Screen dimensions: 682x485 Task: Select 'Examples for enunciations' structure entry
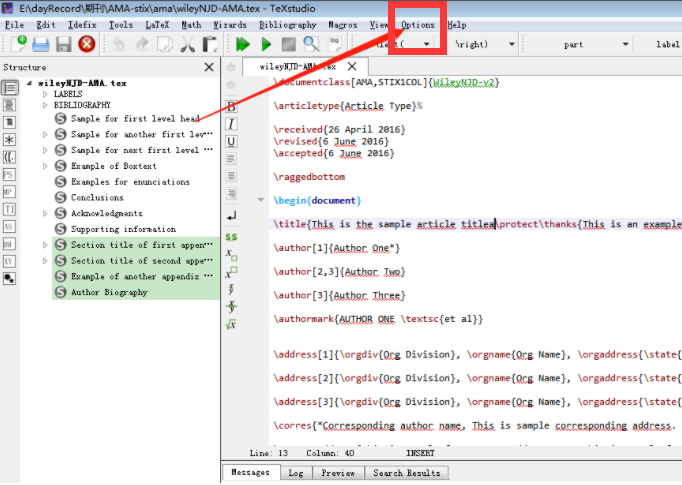130,182
